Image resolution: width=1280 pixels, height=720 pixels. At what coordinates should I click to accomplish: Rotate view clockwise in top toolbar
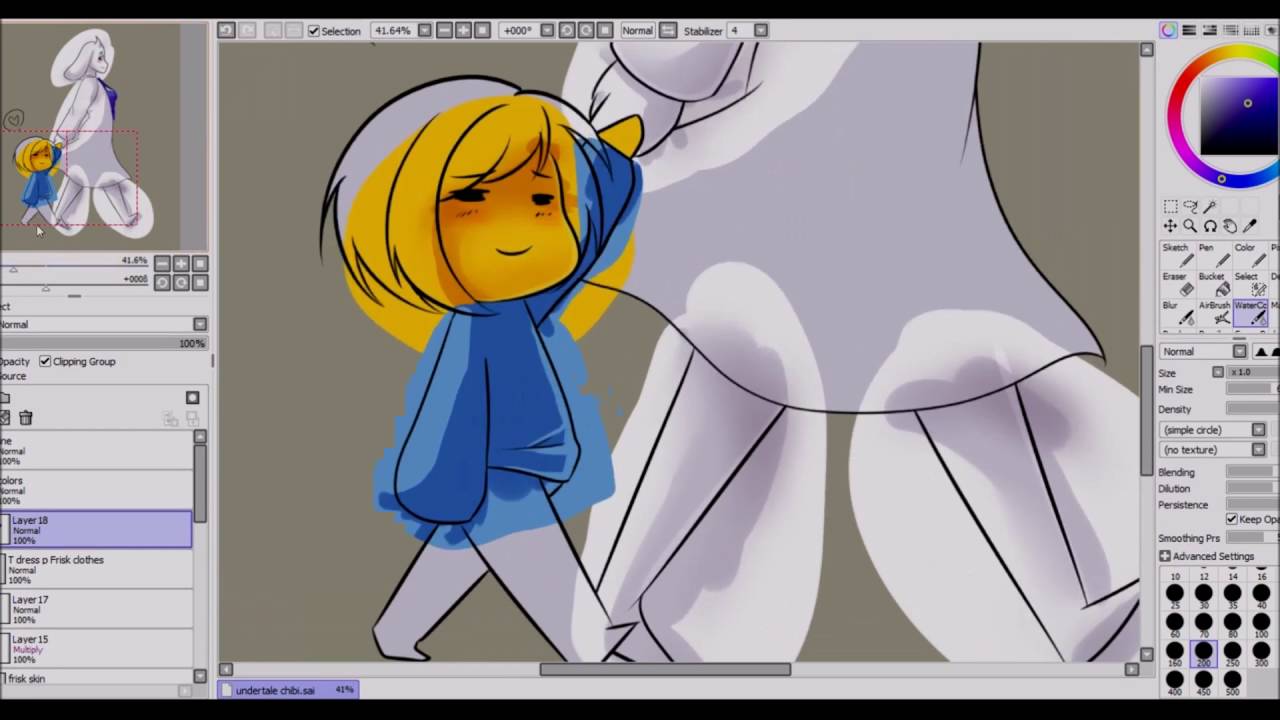pyautogui.click(x=586, y=31)
